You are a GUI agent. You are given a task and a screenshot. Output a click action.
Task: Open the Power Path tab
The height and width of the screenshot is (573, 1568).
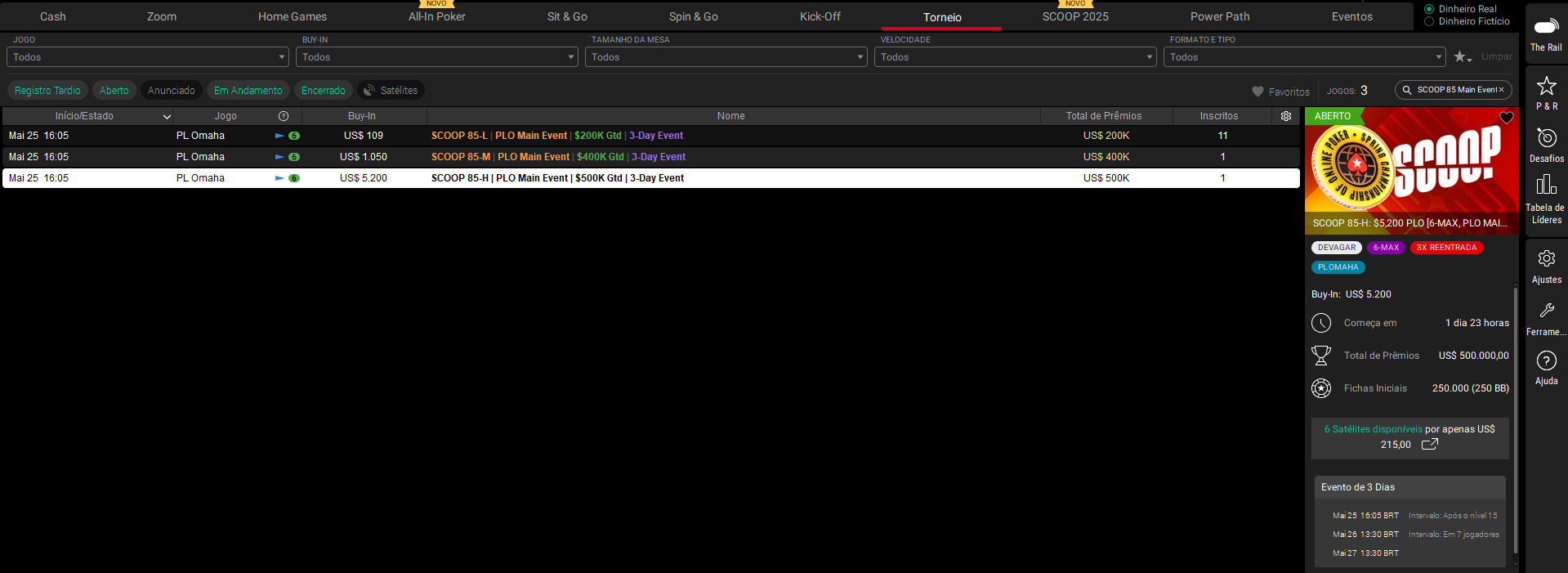click(1220, 16)
